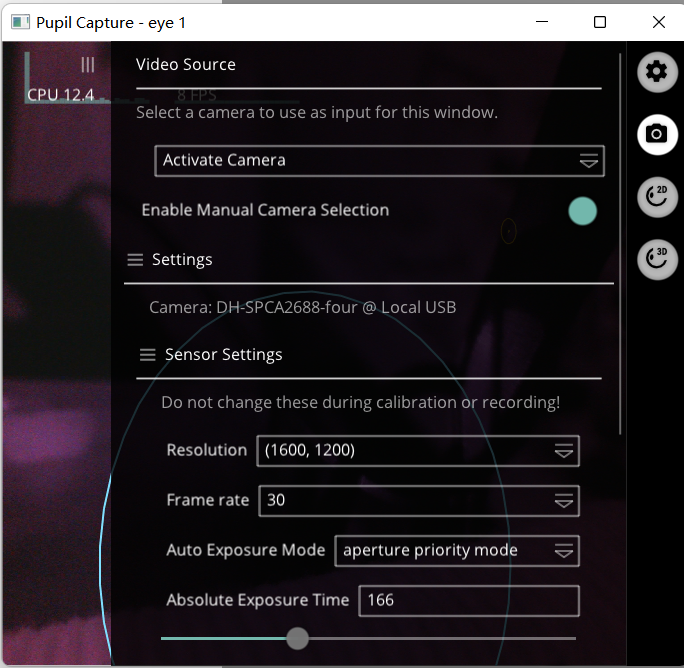Close the Pupil Capture eye 1 window
684x668 pixels.
[659, 22]
